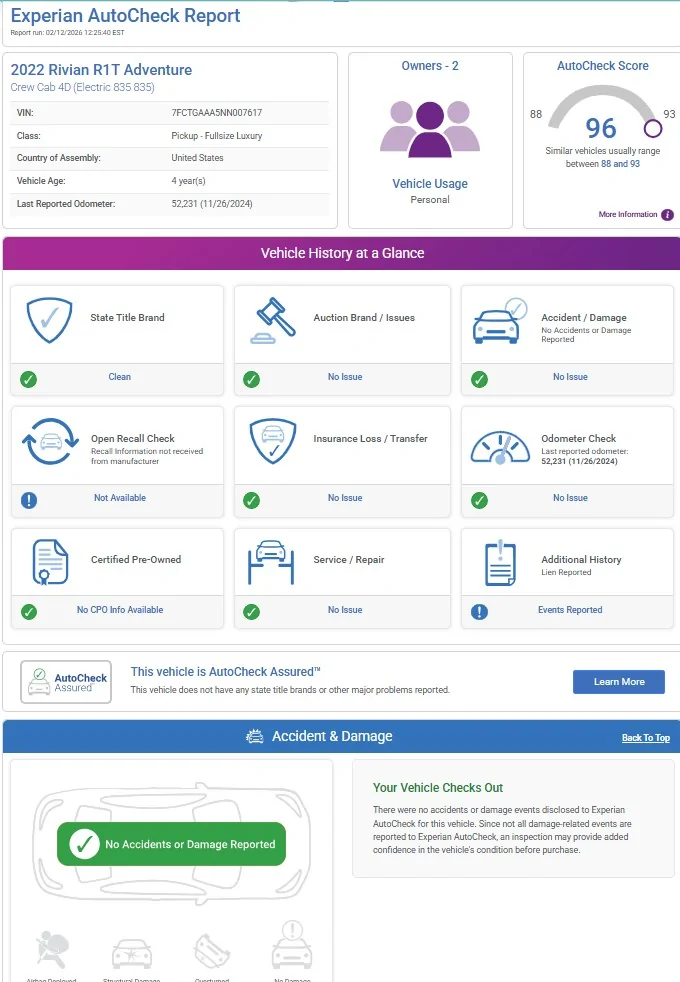Click the blue exclamation beside Not Available
This screenshot has height=982, width=680.
pos(29,500)
